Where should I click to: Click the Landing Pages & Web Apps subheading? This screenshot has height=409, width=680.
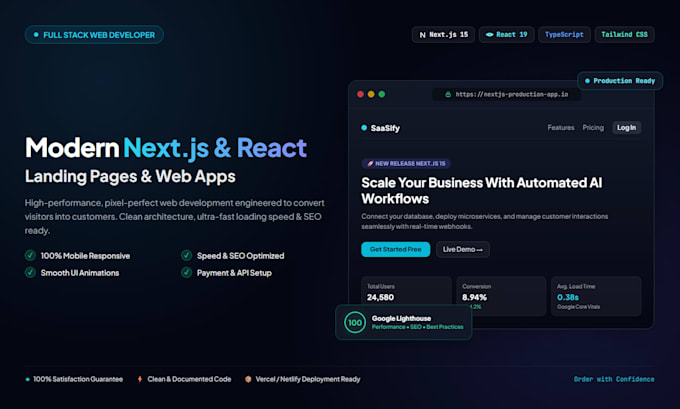click(130, 177)
